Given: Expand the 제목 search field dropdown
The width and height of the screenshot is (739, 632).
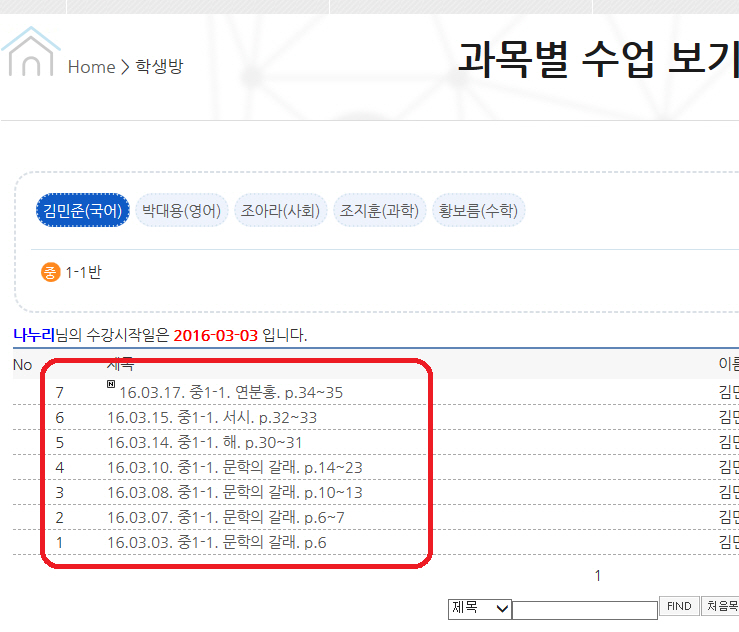Looking at the screenshot, I should pos(480,608).
